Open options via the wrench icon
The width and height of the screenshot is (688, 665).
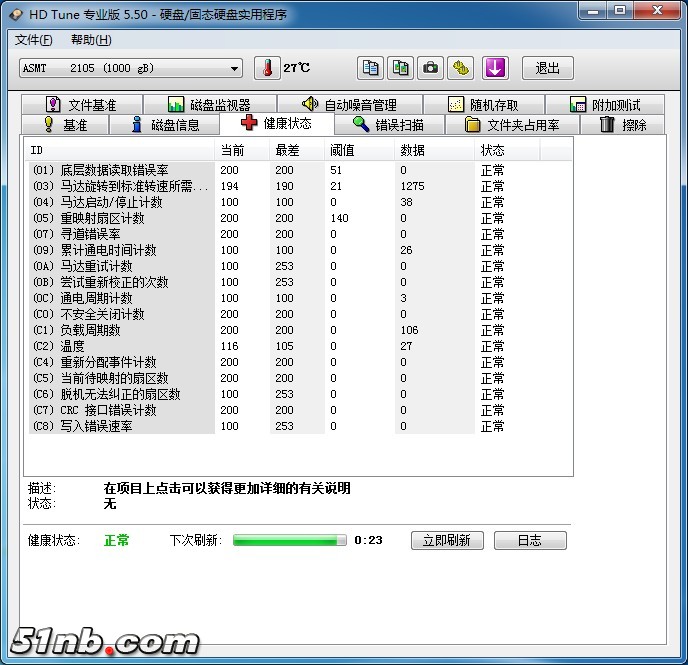(460, 68)
